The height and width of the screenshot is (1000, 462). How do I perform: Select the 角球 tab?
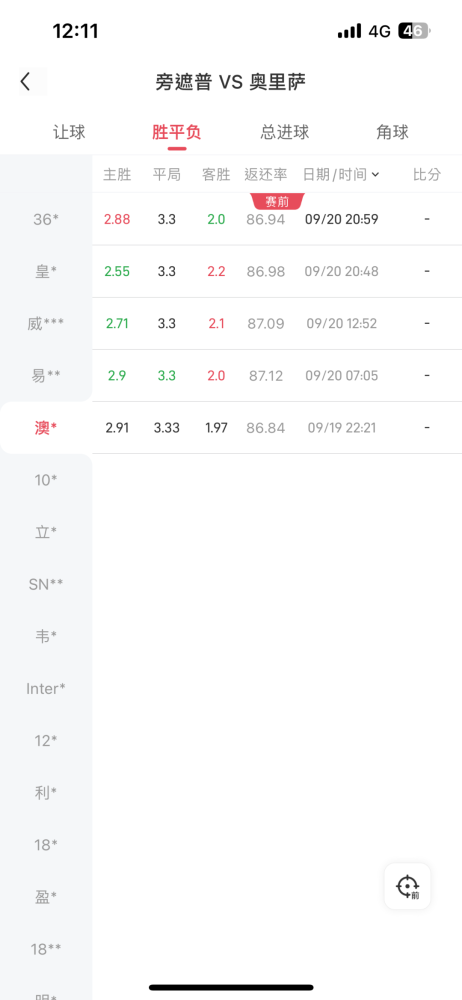click(392, 132)
